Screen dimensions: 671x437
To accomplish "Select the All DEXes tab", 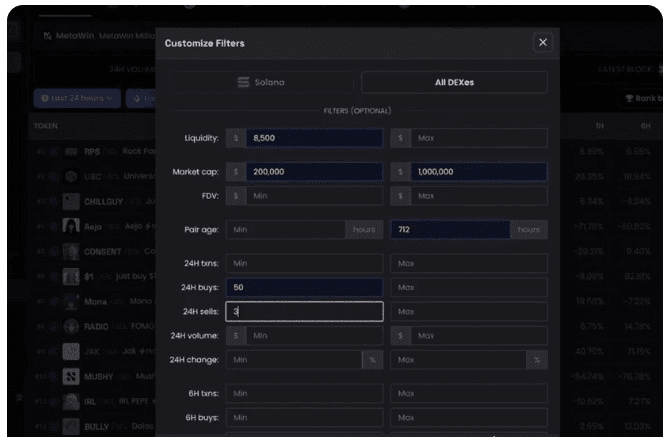I will (454, 82).
